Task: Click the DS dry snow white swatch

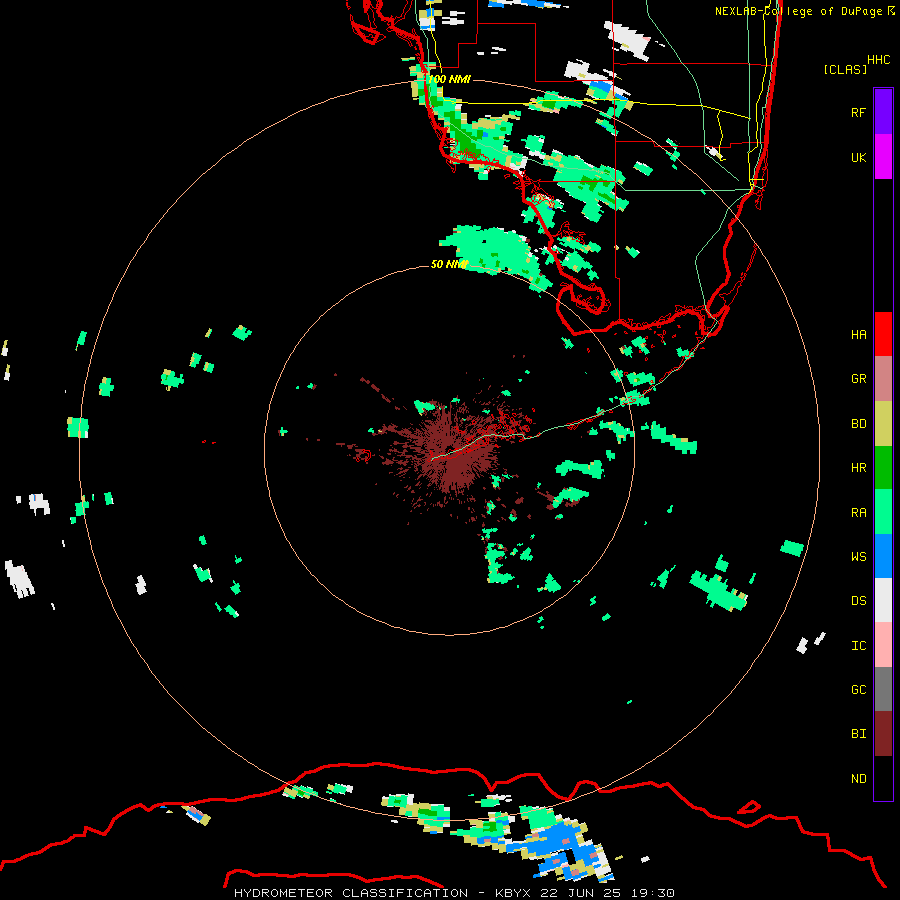Action: tap(883, 600)
